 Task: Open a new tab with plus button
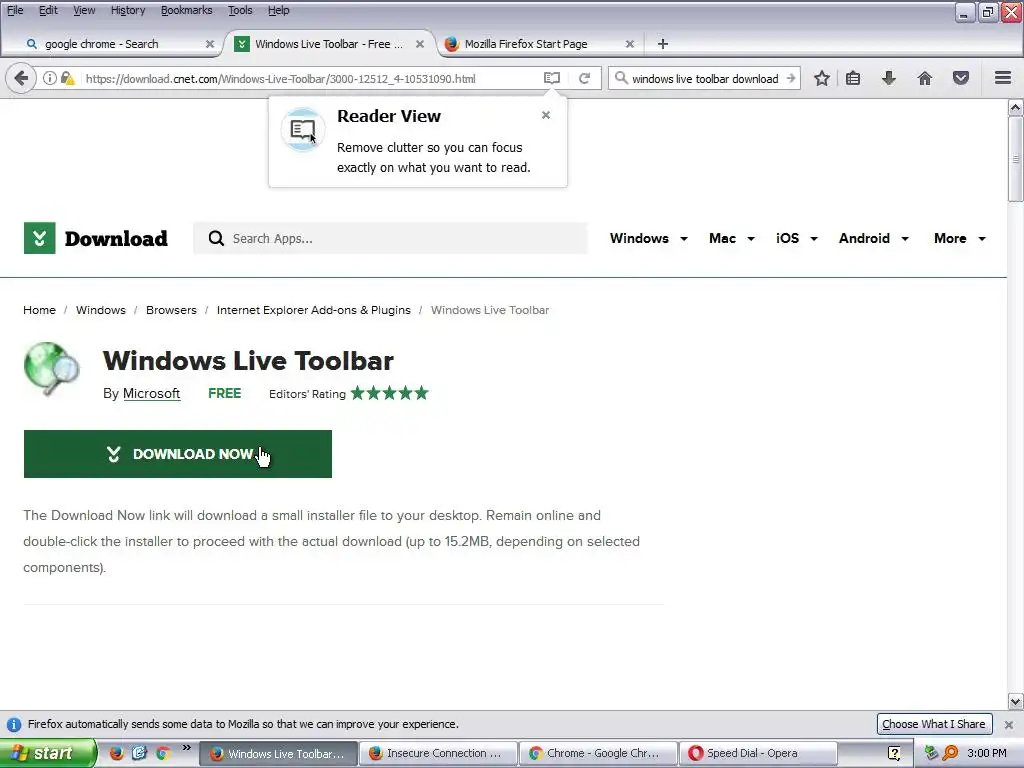coord(663,44)
